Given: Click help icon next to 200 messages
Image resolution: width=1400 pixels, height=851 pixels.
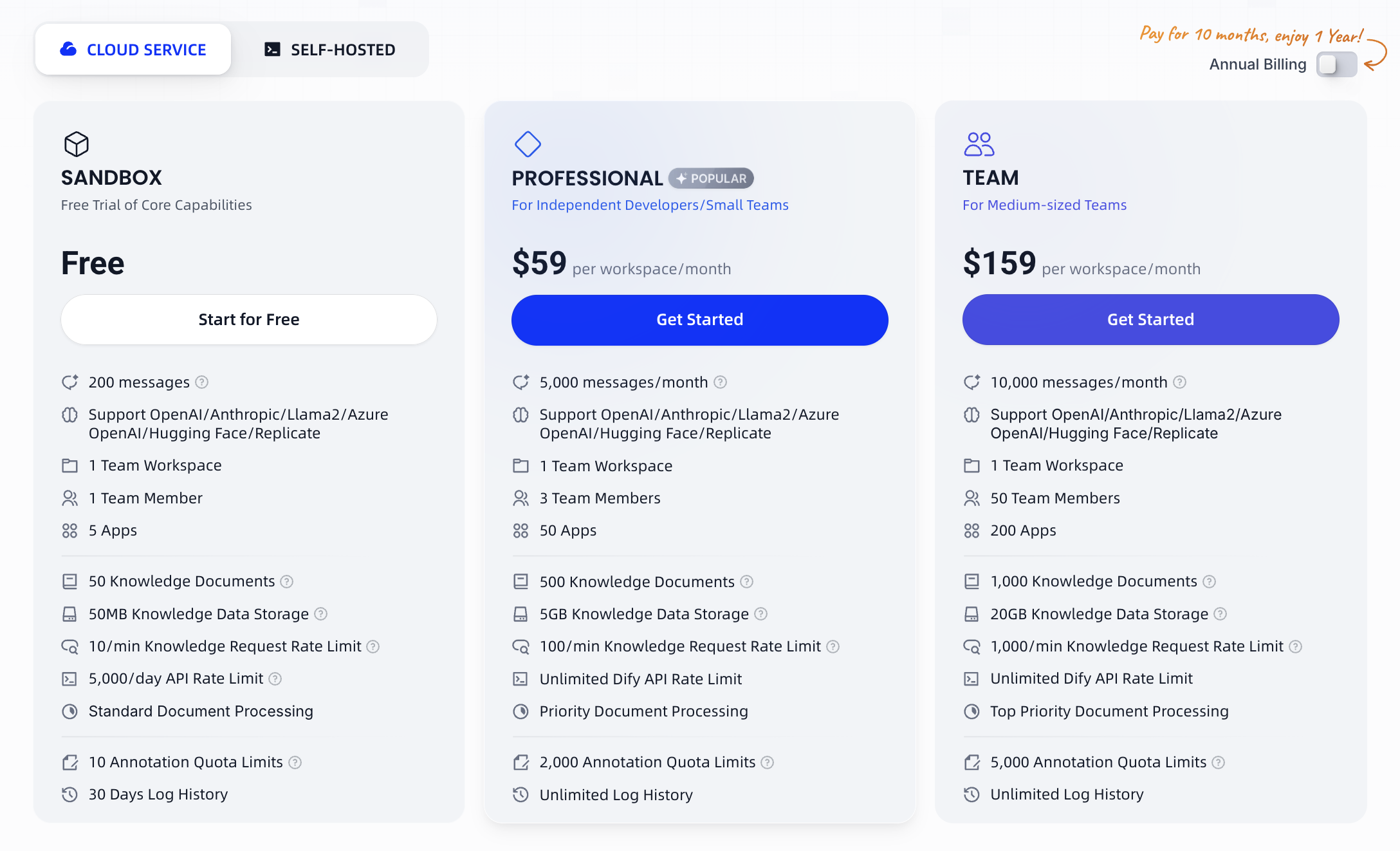Looking at the screenshot, I should coord(202,382).
